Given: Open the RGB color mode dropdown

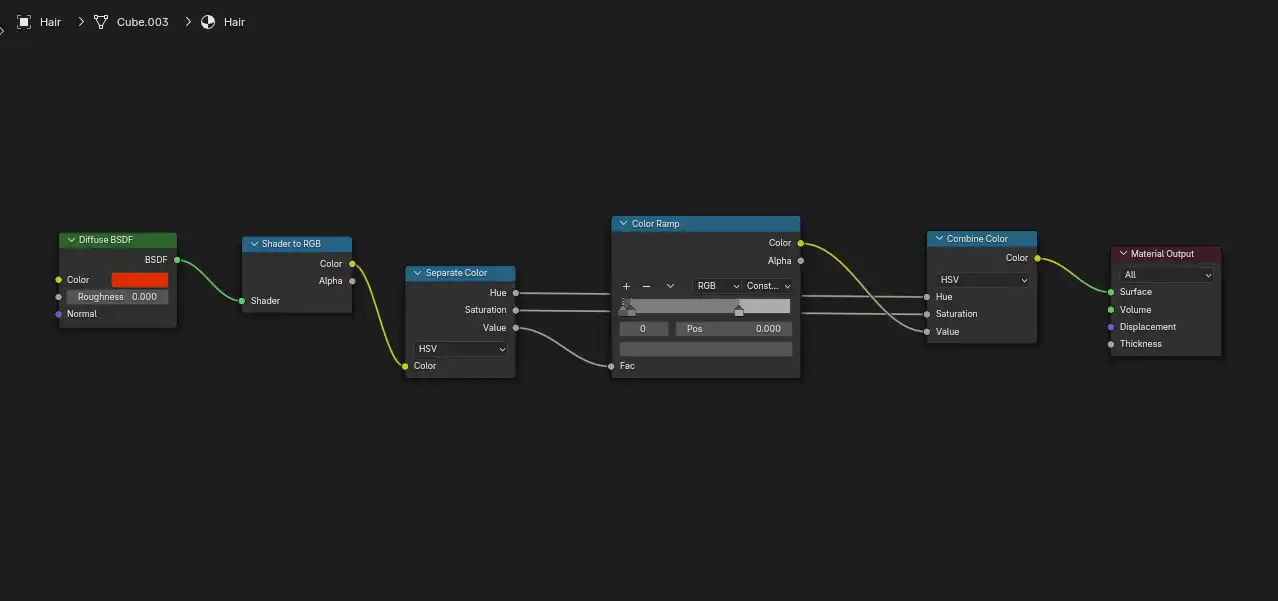Looking at the screenshot, I should click(716, 286).
